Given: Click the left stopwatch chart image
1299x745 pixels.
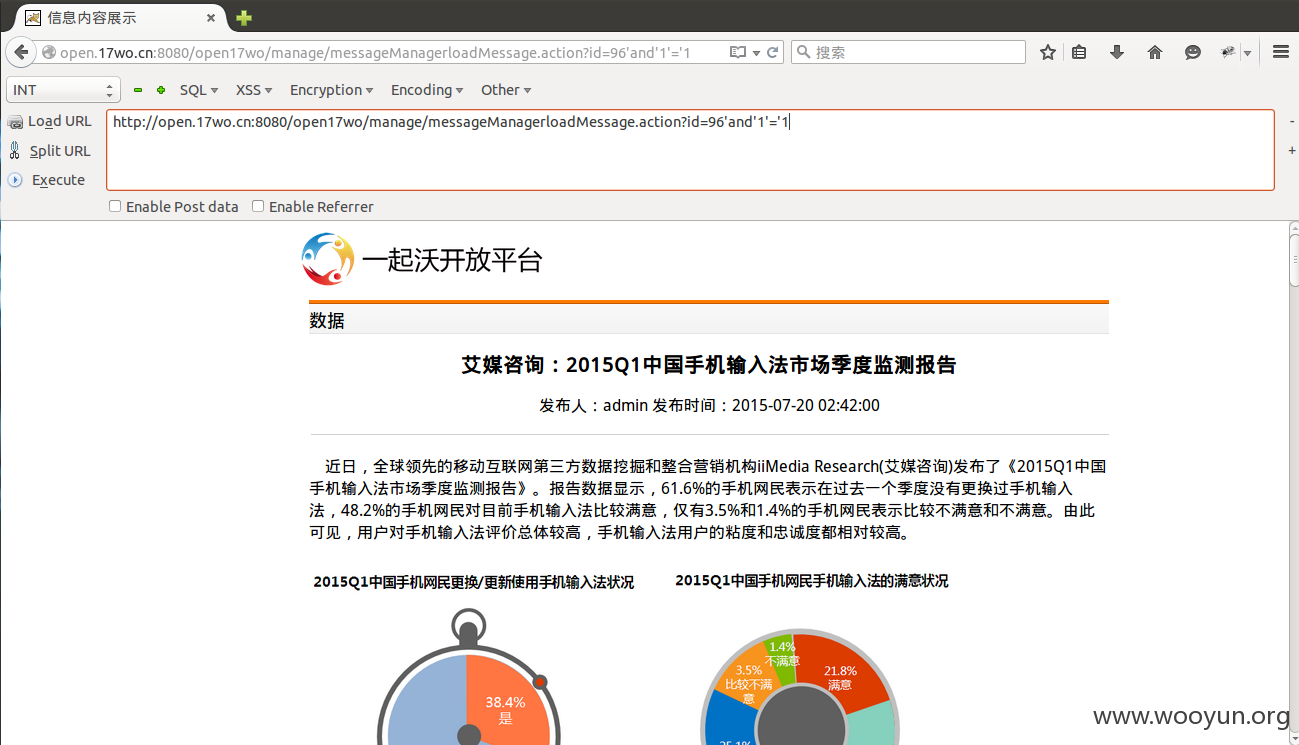Looking at the screenshot, I should (467, 675).
